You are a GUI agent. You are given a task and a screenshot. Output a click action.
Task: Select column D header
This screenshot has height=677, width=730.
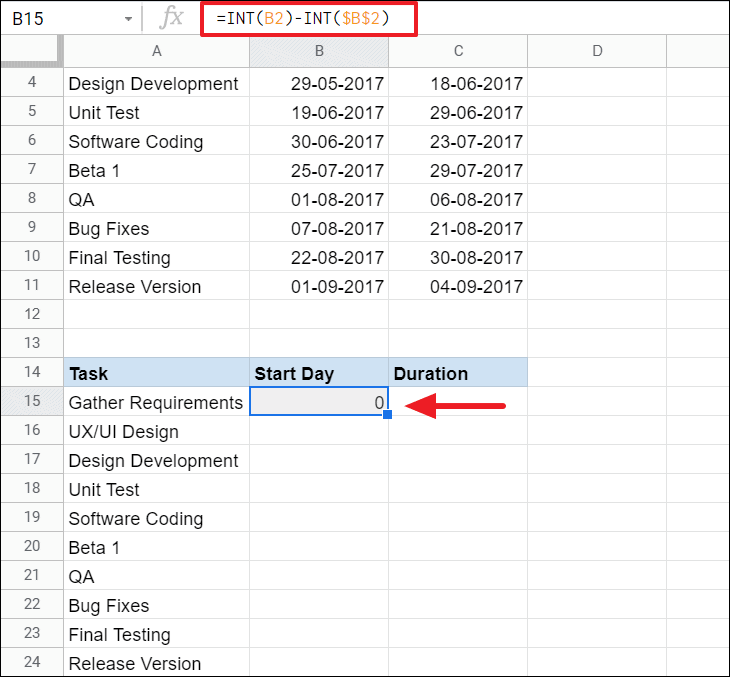coord(597,51)
